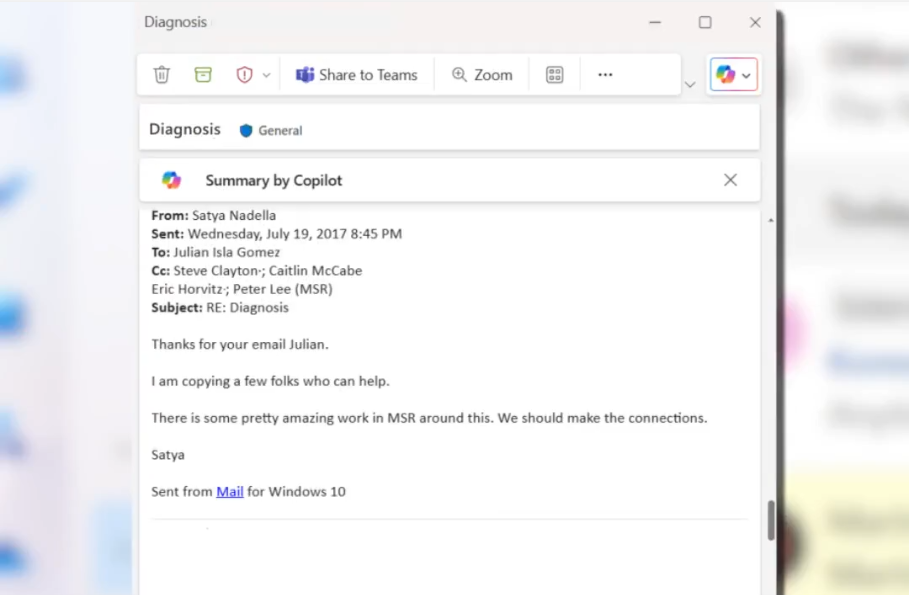909x595 pixels.
Task: Click Cc name Caitlin McCabe
Action: [315, 271]
